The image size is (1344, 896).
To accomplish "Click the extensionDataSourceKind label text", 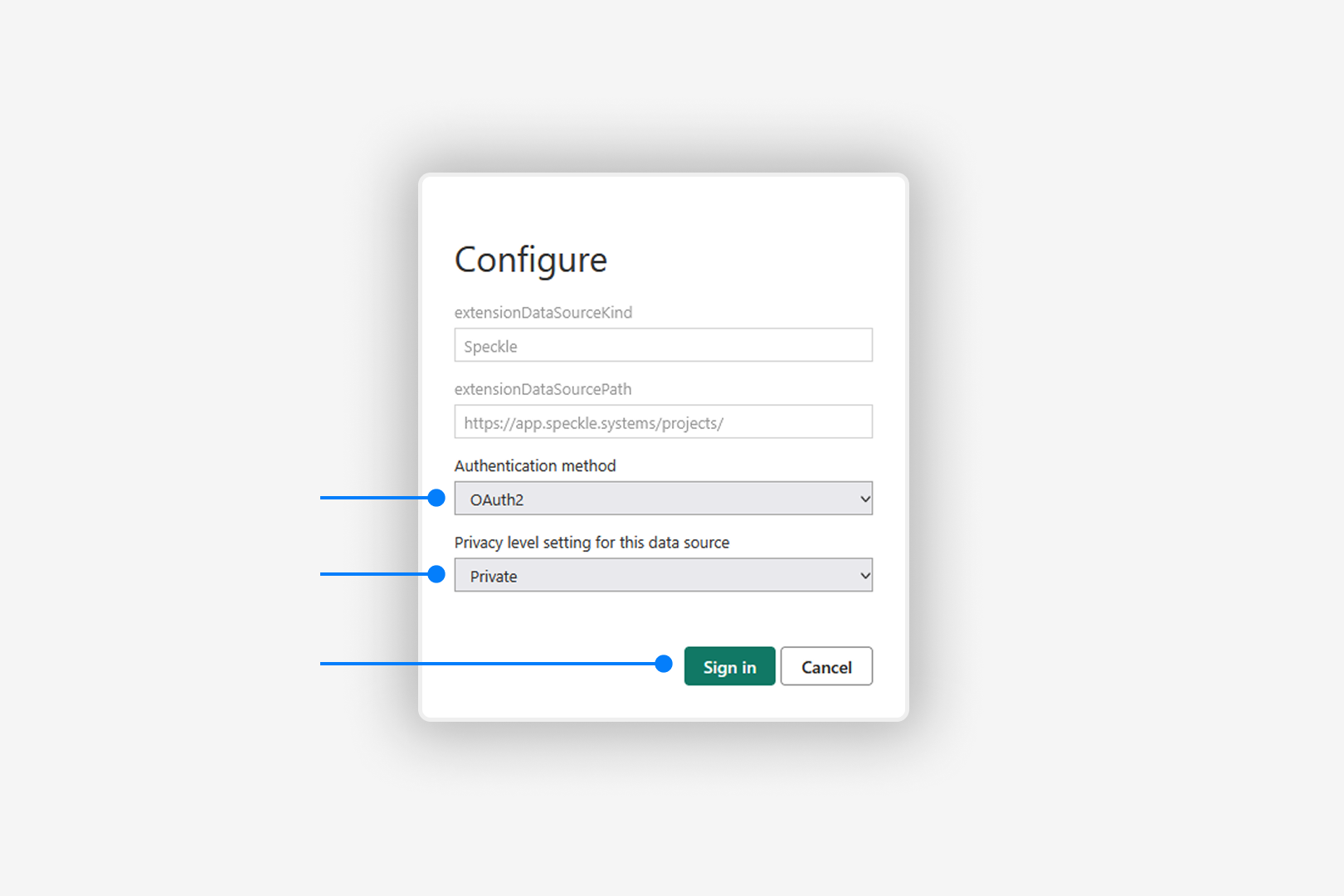I will pos(543,313).
